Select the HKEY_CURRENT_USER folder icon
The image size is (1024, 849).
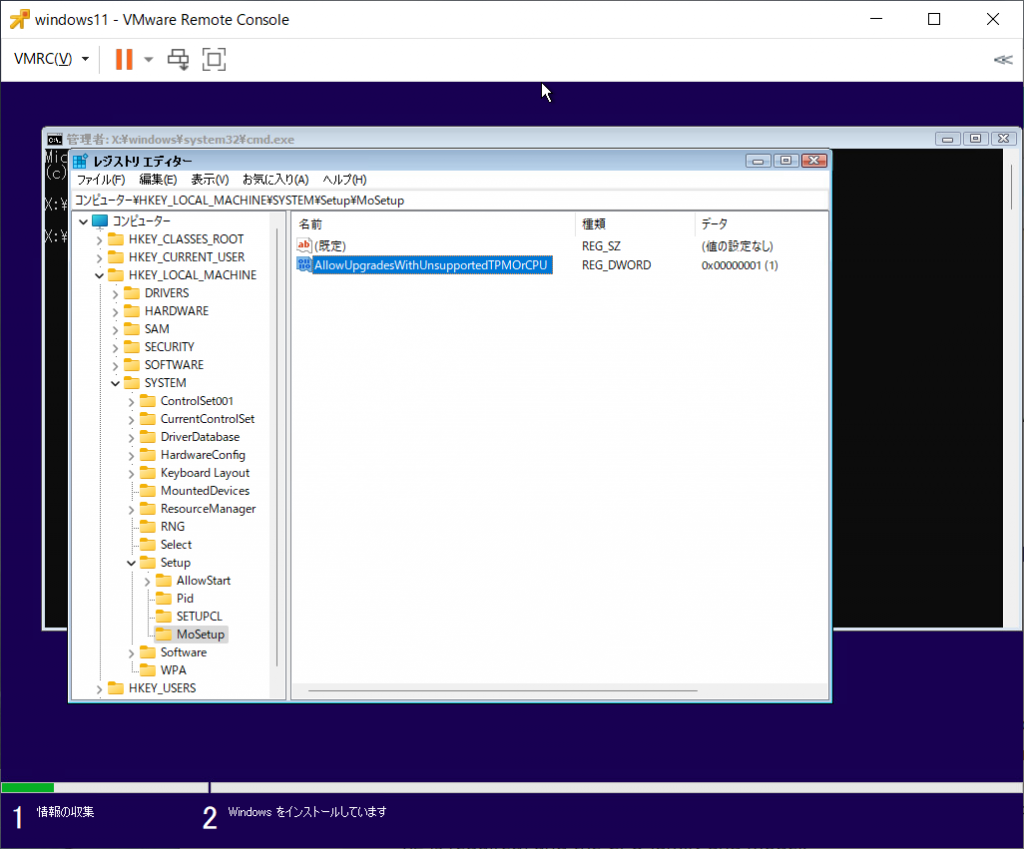point(116,257)
